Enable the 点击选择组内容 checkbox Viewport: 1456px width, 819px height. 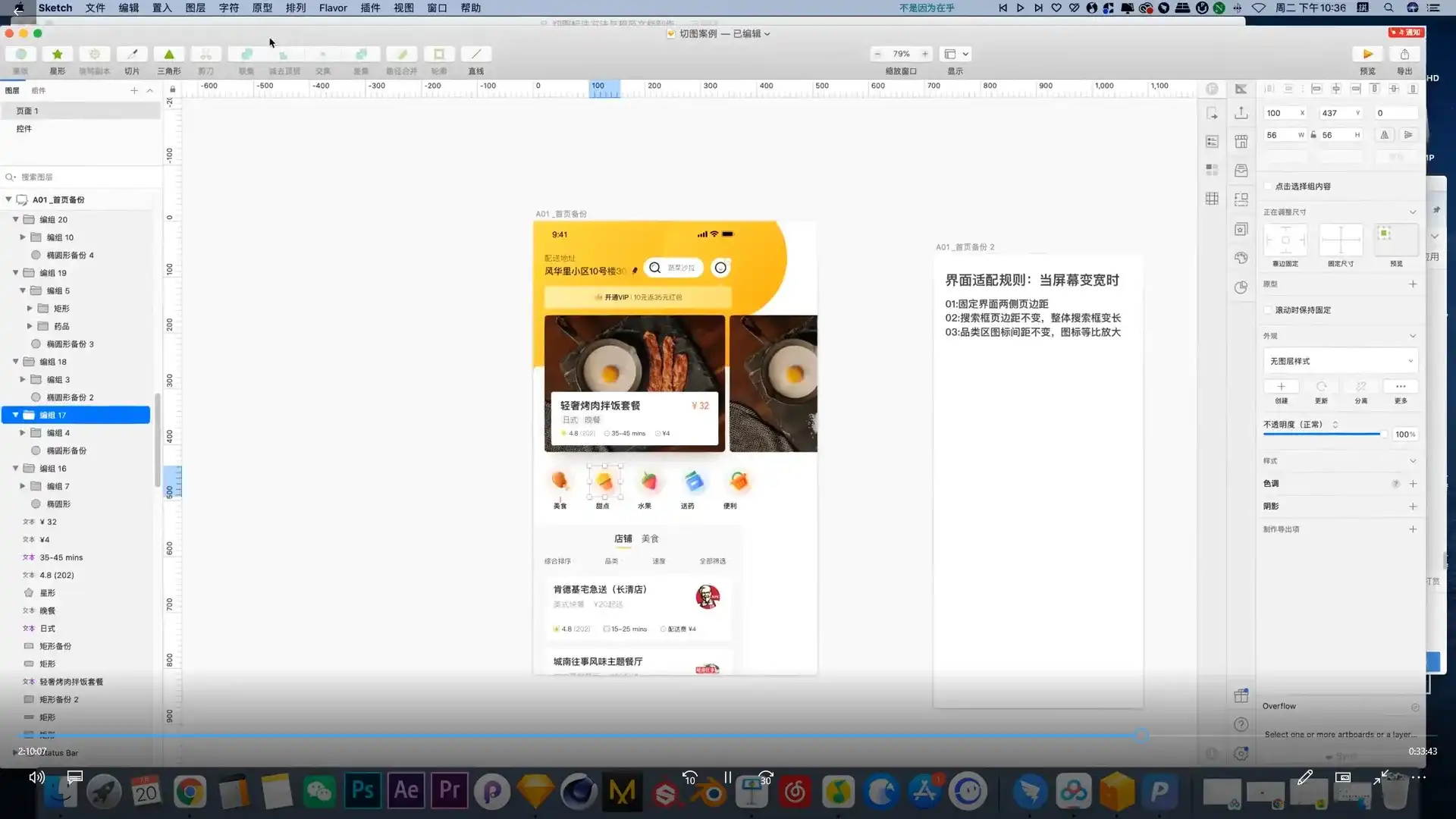1268,186
